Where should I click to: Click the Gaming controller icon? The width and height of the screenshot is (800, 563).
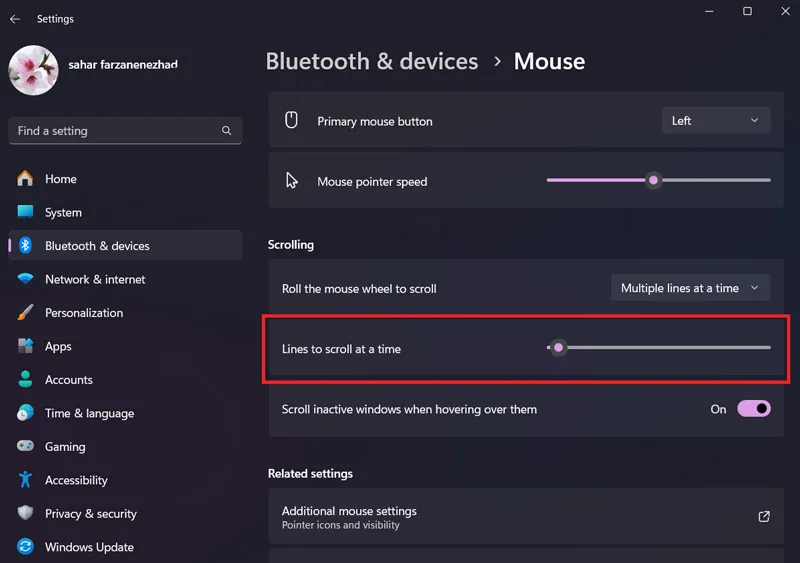coord(25,446)
